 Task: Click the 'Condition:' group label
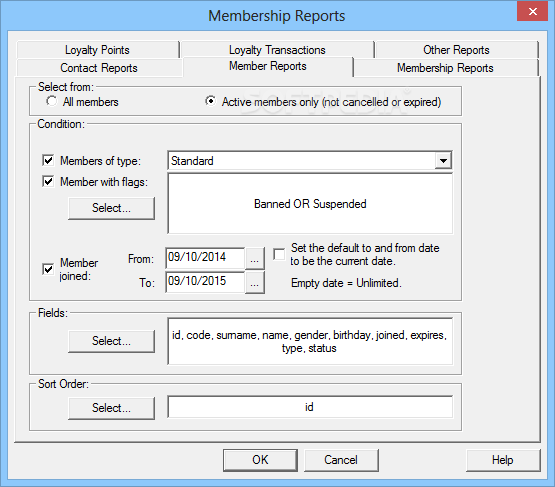[61, 124]
